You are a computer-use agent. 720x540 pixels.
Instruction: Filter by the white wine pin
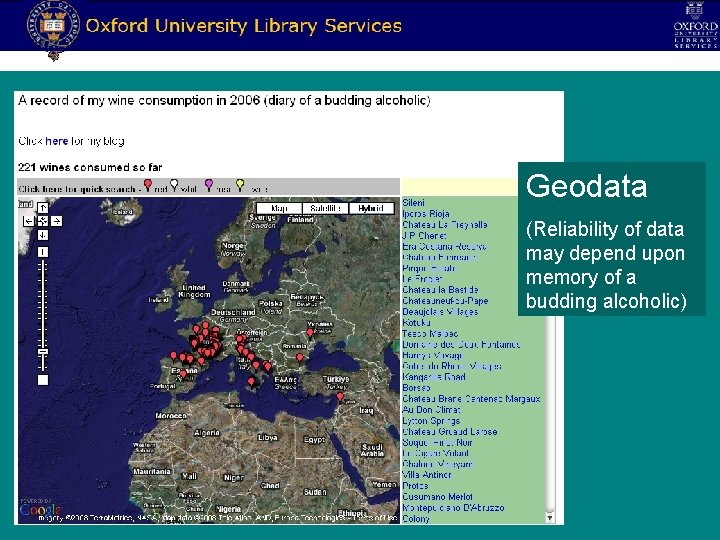coord(174,186)
